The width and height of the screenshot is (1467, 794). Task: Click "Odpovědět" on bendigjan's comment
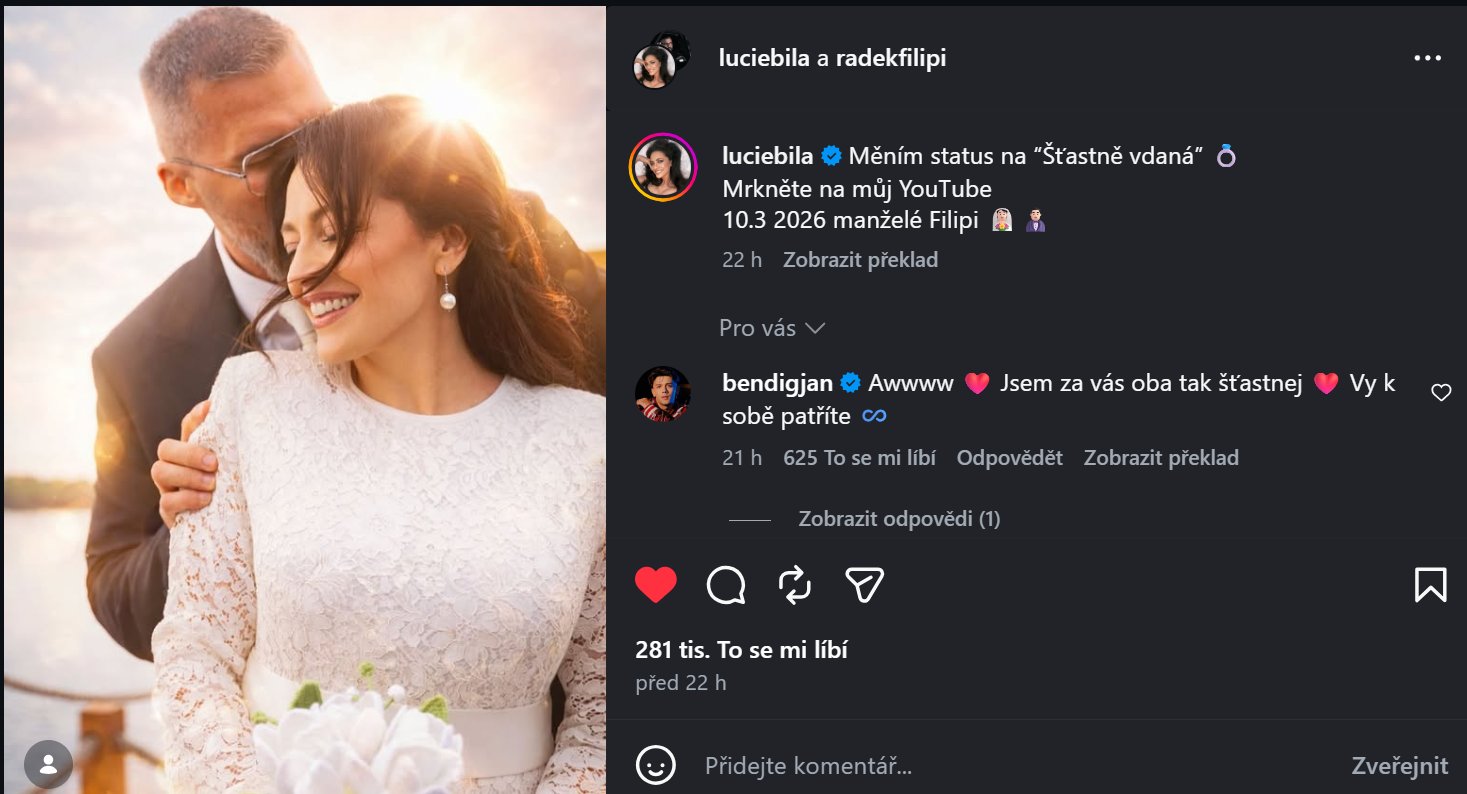pos(1009,458)
